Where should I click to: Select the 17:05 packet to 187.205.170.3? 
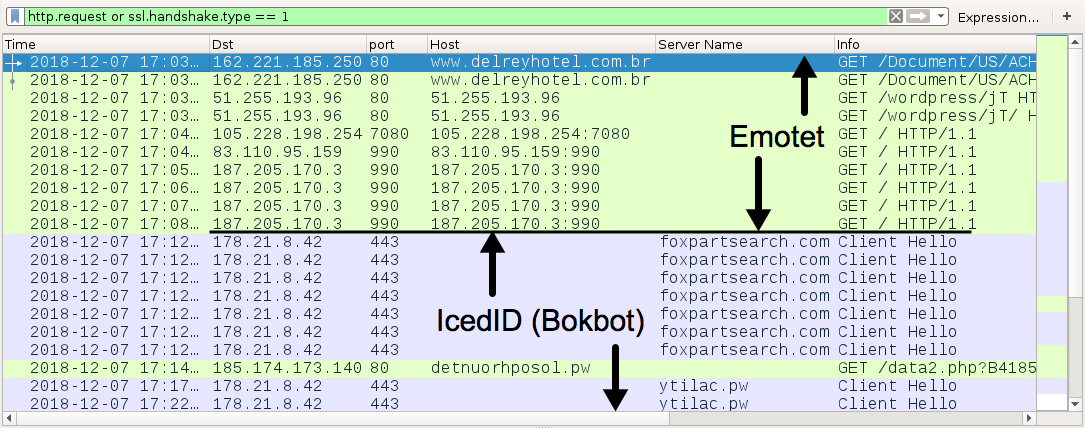click(520, 170)
